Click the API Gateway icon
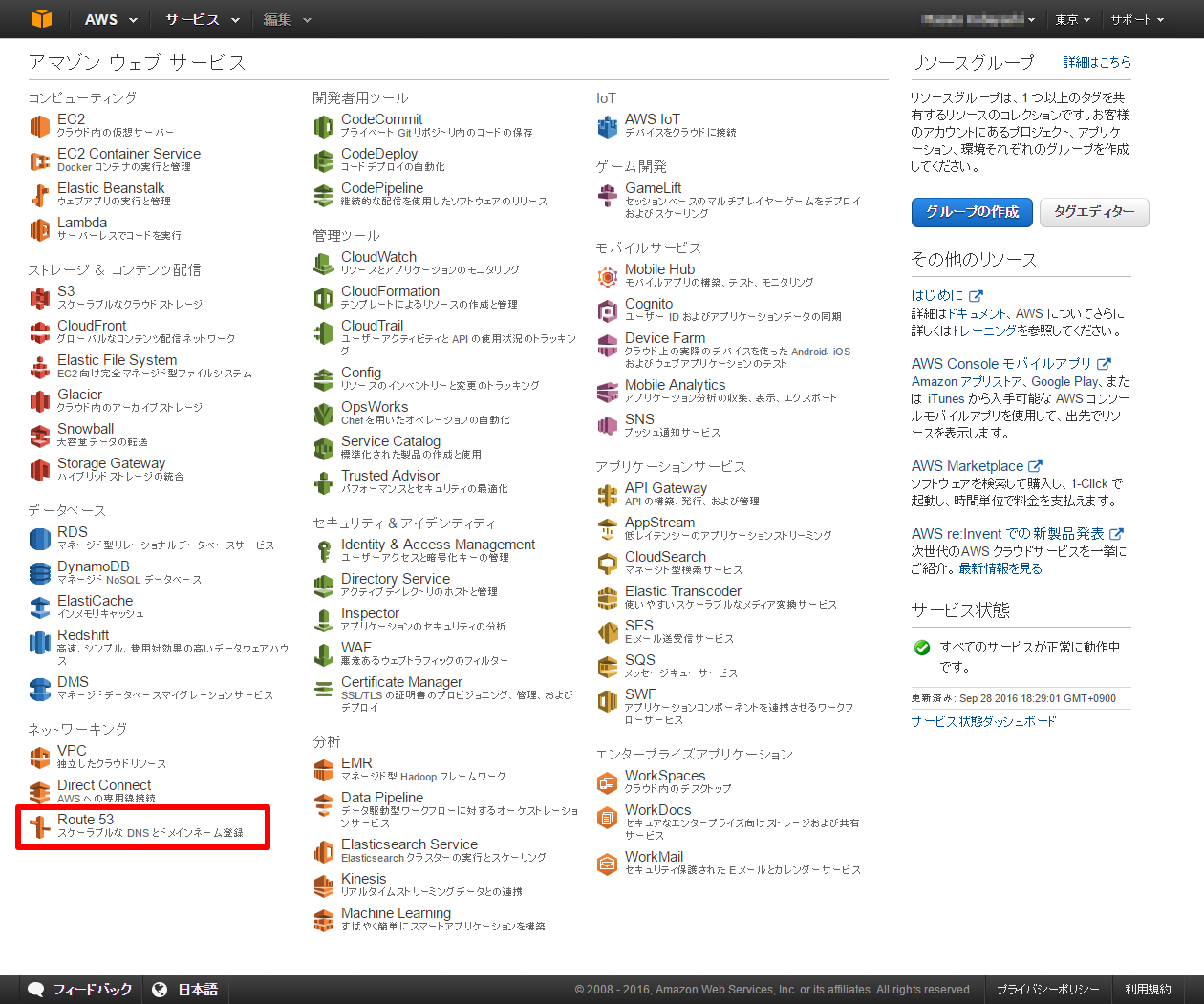 coord(608,495)
